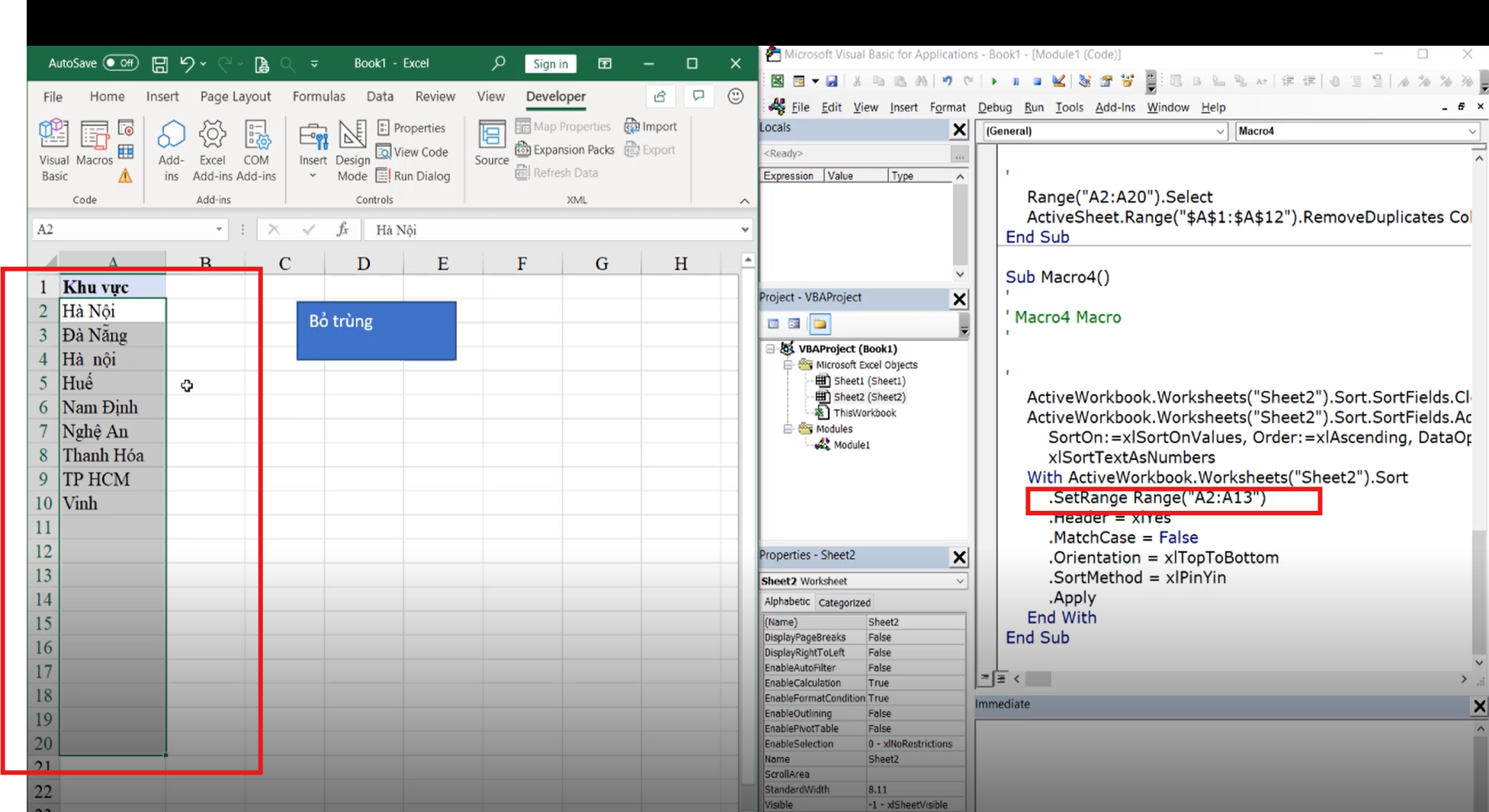This screenshot has width=1489, height=812.
Task: Click the Save icon in Excel title bar
Action: click(x=159, y=64)
